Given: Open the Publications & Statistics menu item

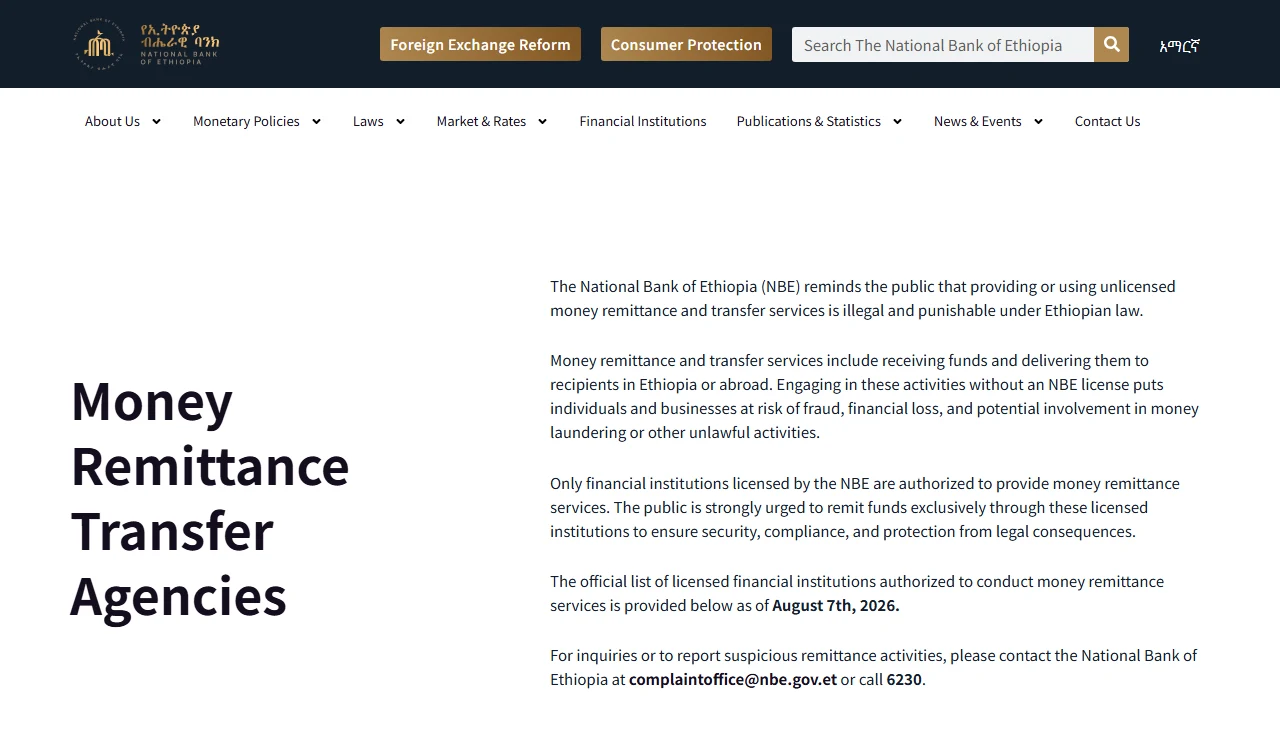Looking at the screenshot, I should click(809, 121).
